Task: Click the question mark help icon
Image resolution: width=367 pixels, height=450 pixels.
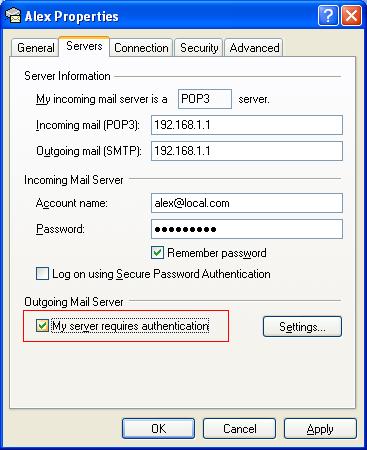Action: click(328, 16)
